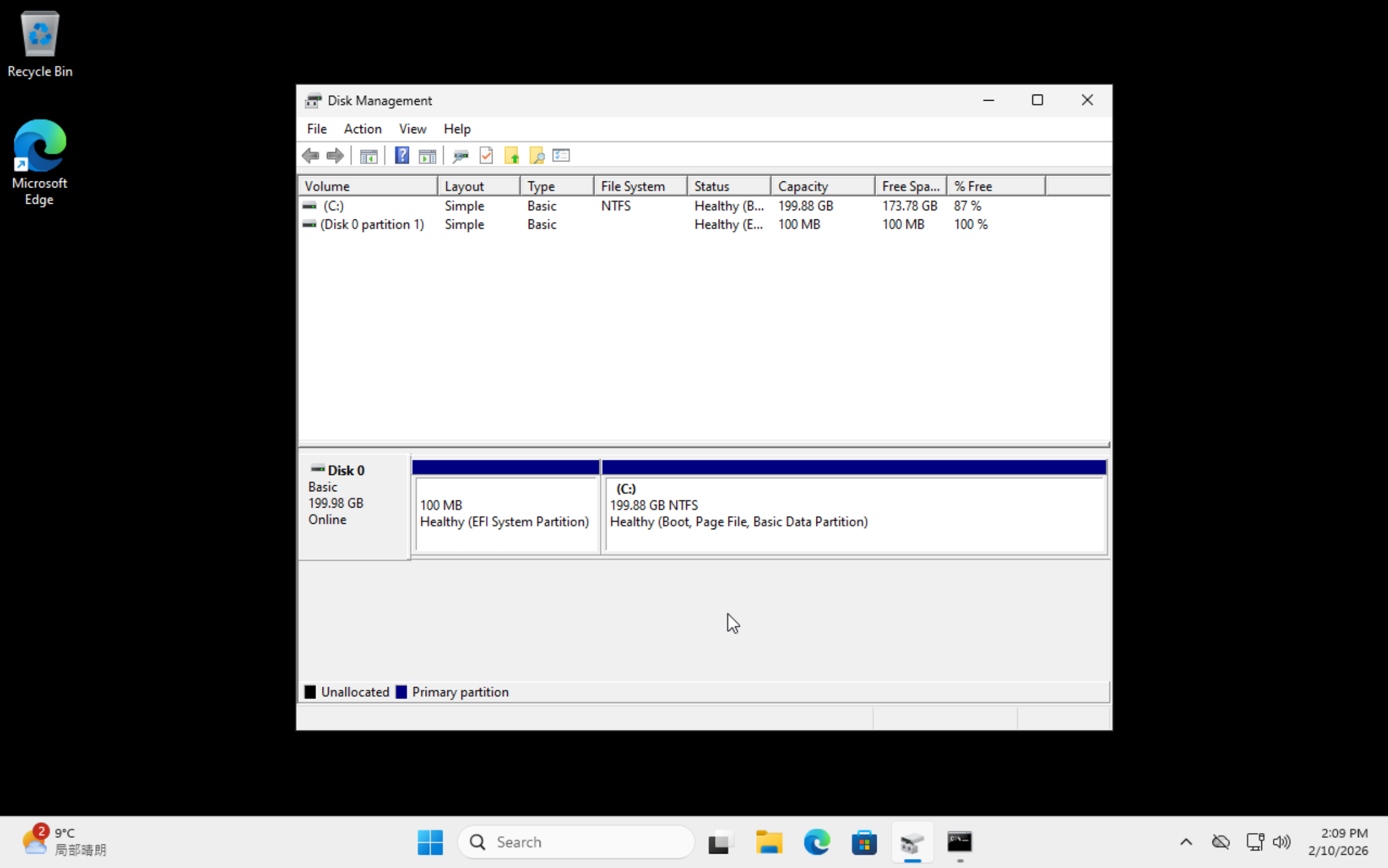Click the folder with green arrow icon
Image resolution: width=1388 pixels, height=868 pixels.
[x=512, y=156]
